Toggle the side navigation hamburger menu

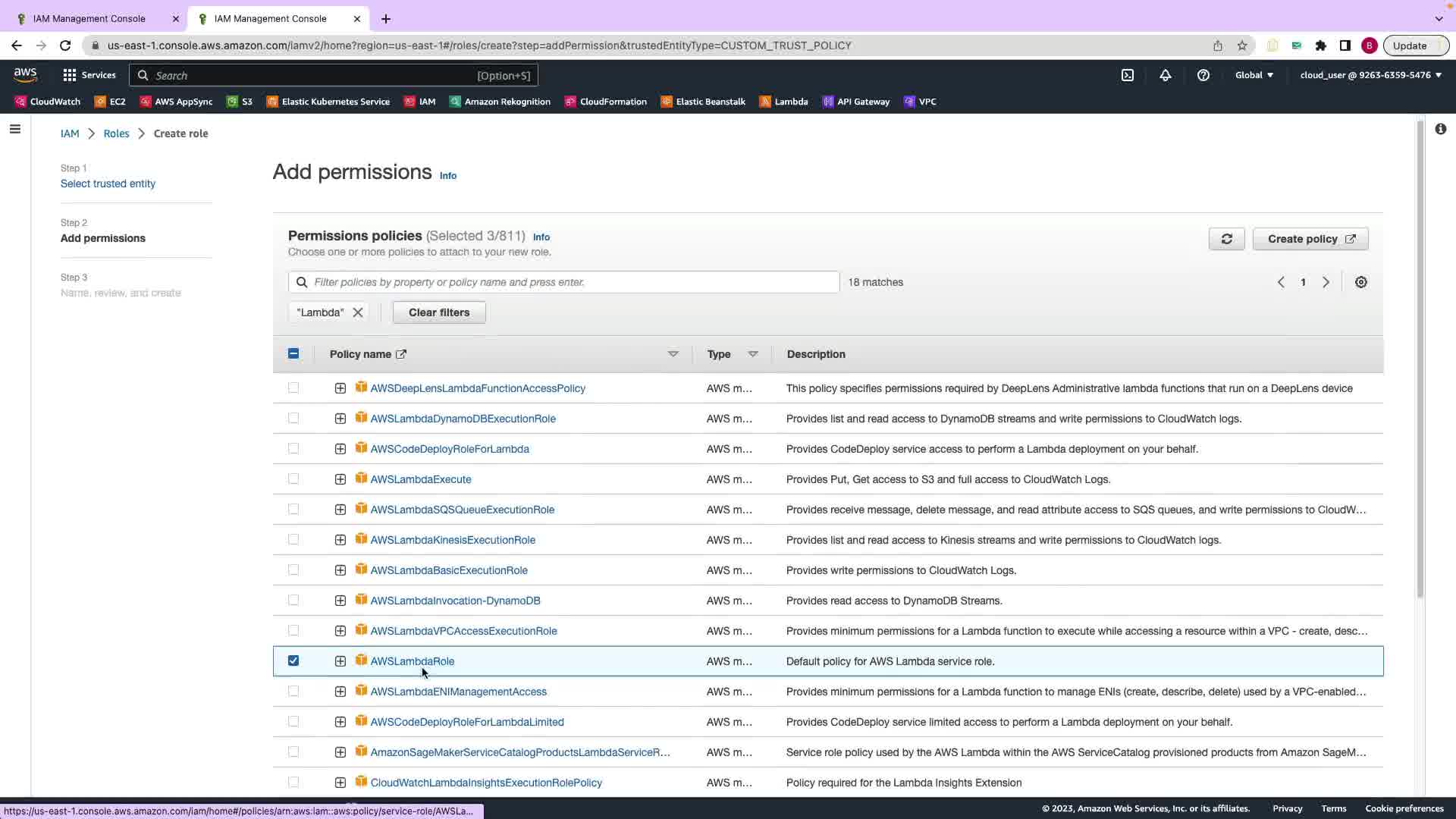coord(14,129)
